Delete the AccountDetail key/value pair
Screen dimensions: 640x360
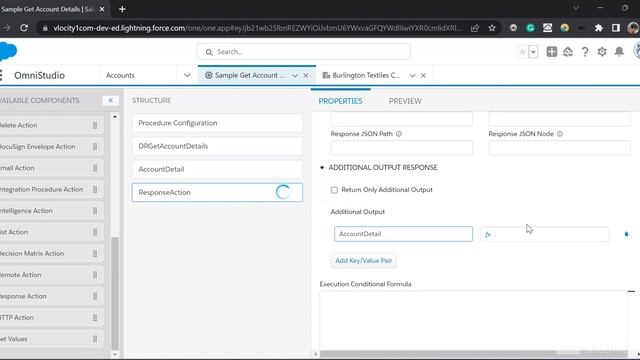coord(626,234)
